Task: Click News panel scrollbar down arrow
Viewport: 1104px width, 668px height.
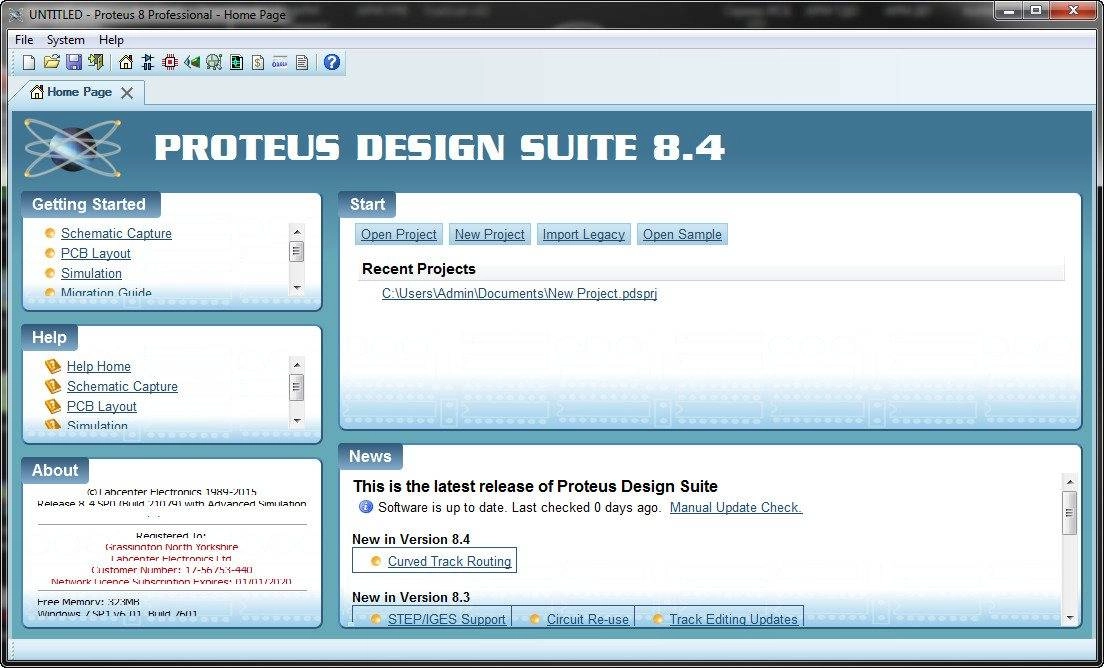Action: (x=1070, y=619)
